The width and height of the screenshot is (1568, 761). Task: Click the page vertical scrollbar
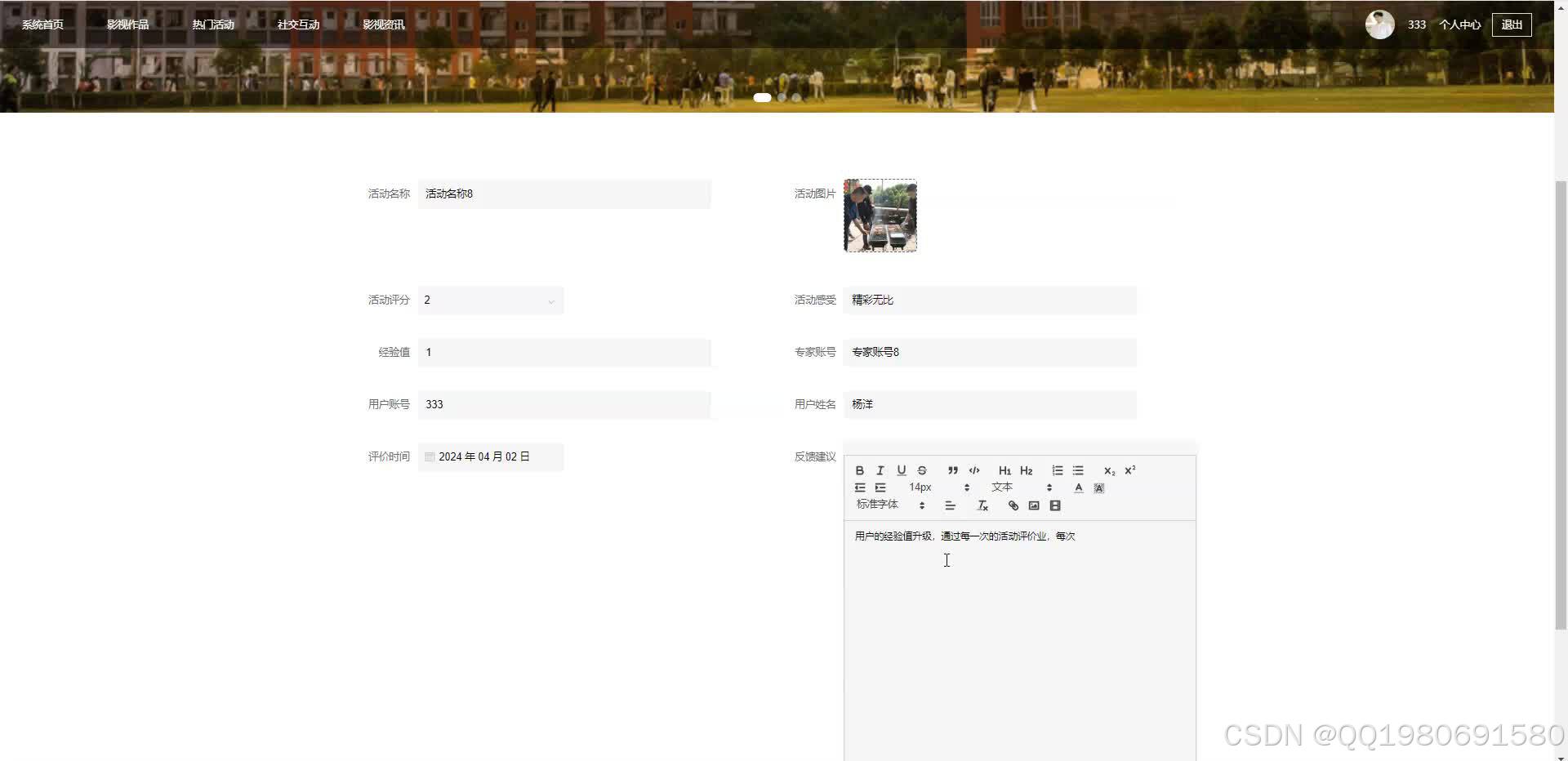coord(1561,405)
